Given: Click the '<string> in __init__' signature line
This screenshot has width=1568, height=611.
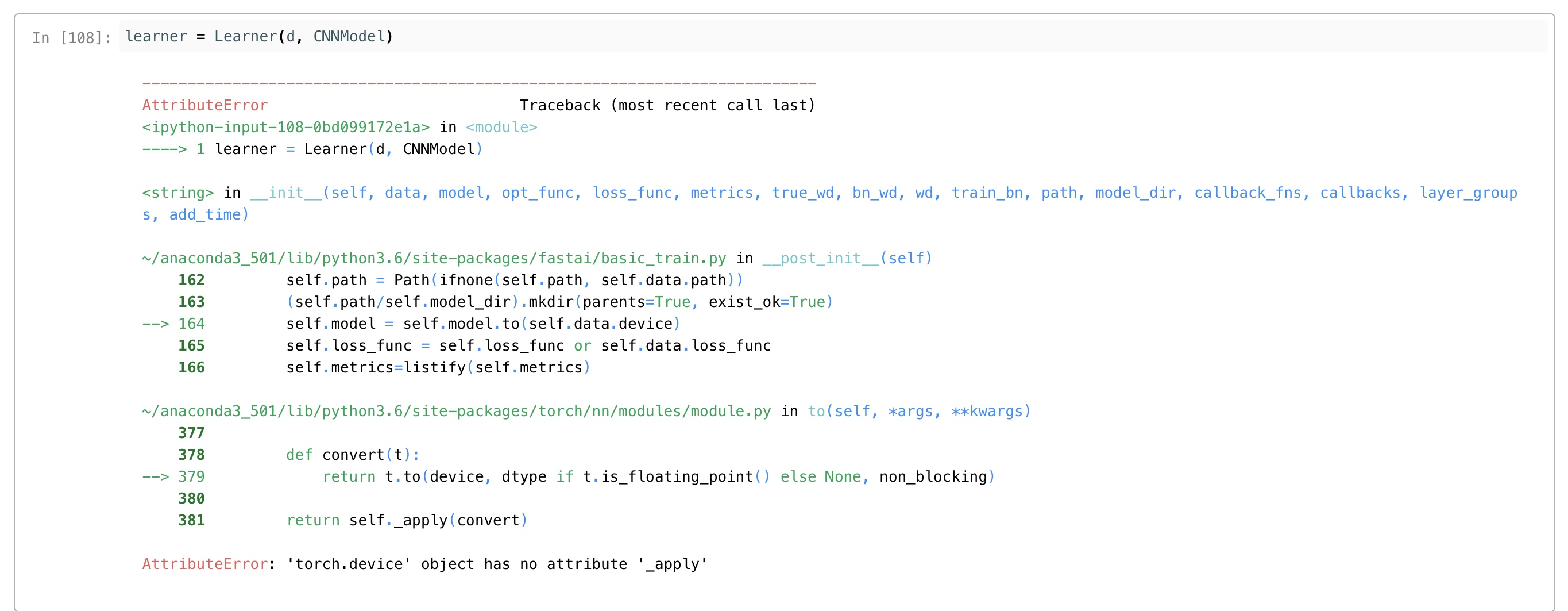Looking at the screenshot, I should click(829, 193).
